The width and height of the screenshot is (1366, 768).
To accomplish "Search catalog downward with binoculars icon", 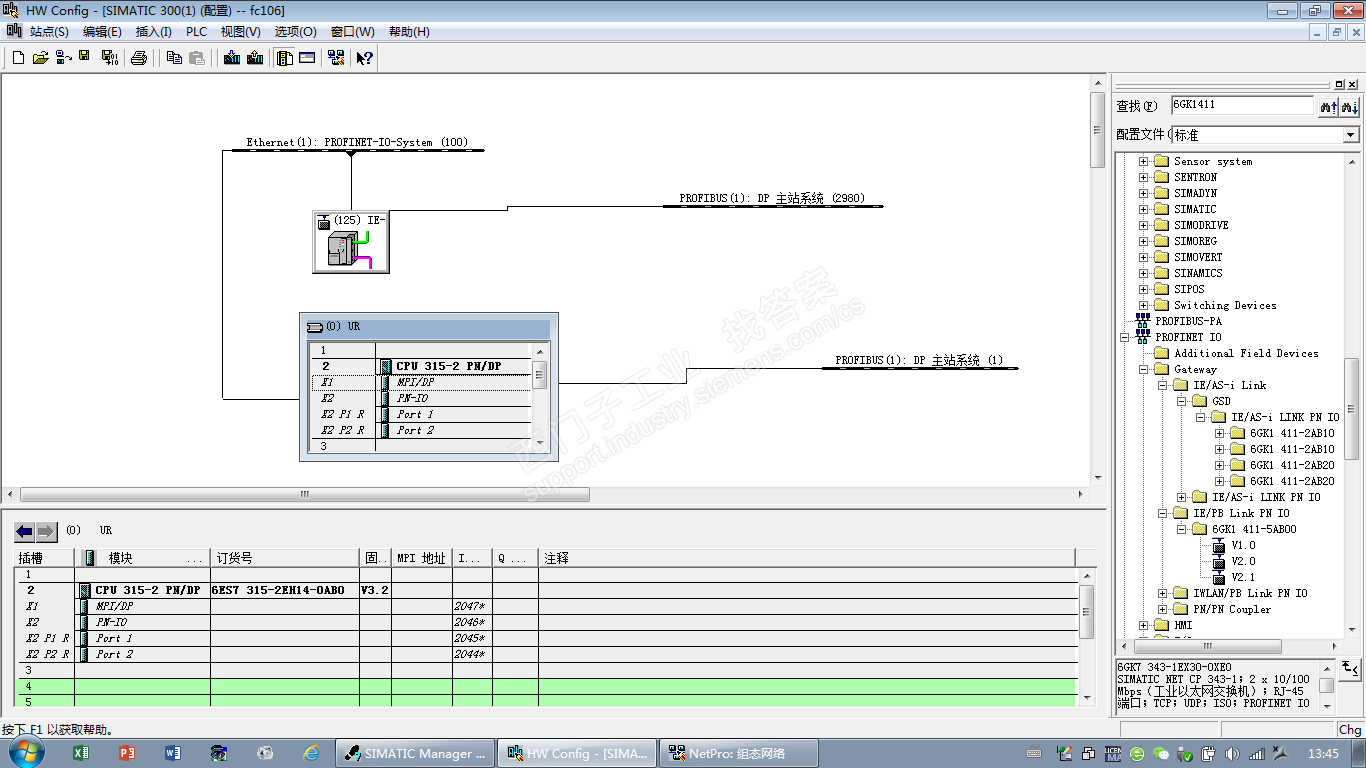I will [1349, 106].
